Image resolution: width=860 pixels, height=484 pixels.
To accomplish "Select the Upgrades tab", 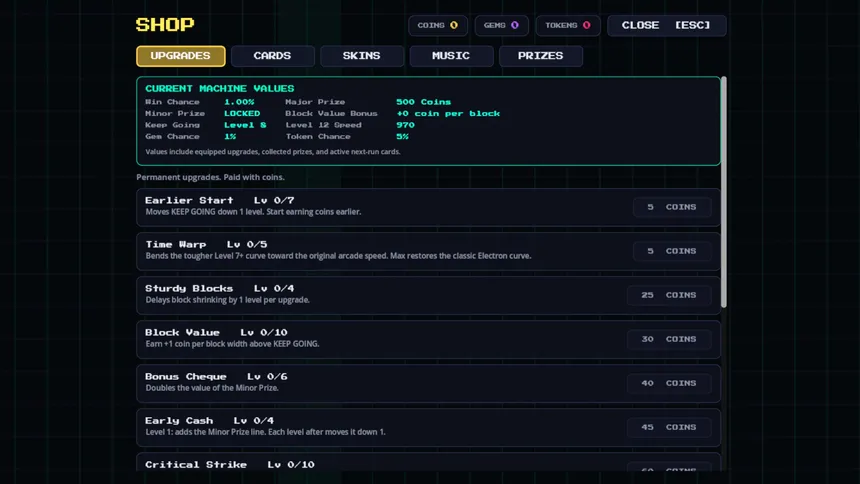I will [180, 56].
